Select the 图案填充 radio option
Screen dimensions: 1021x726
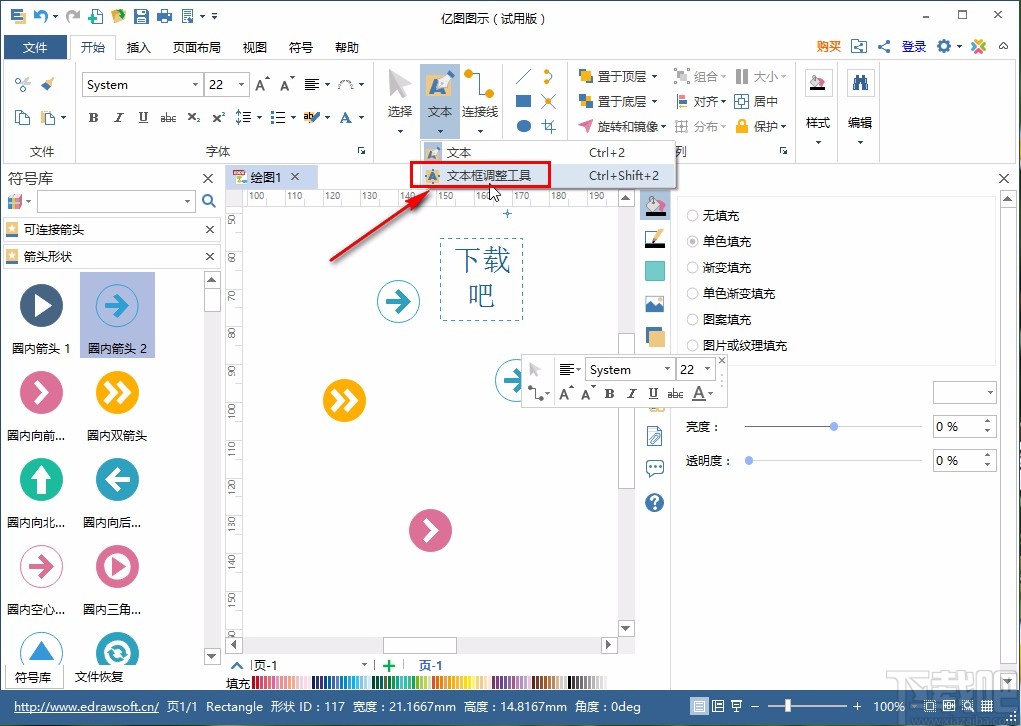tap(693, 320)
